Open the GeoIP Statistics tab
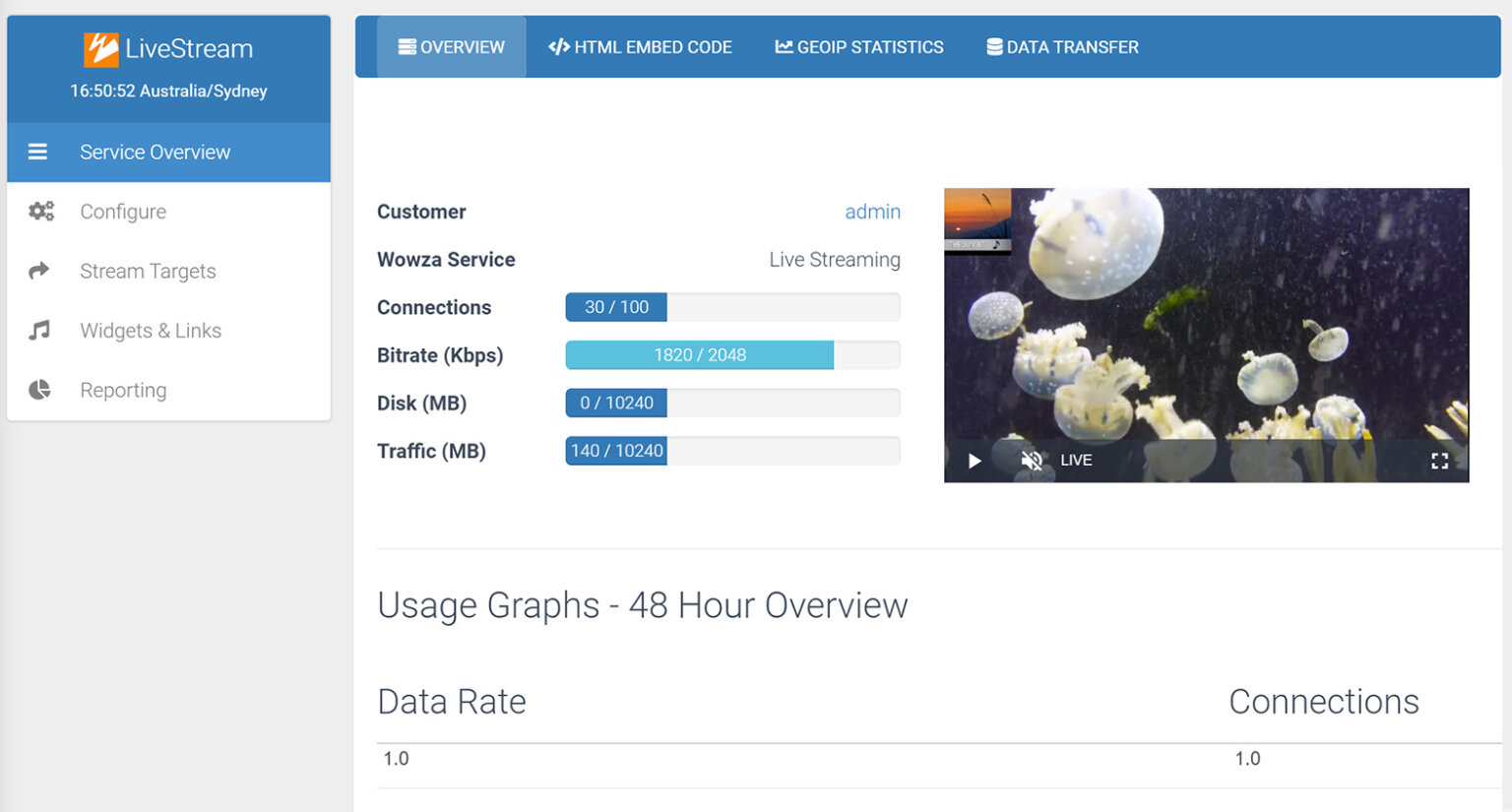The width and height of the screenshot is (1512, 812). (x=858, y=47)
